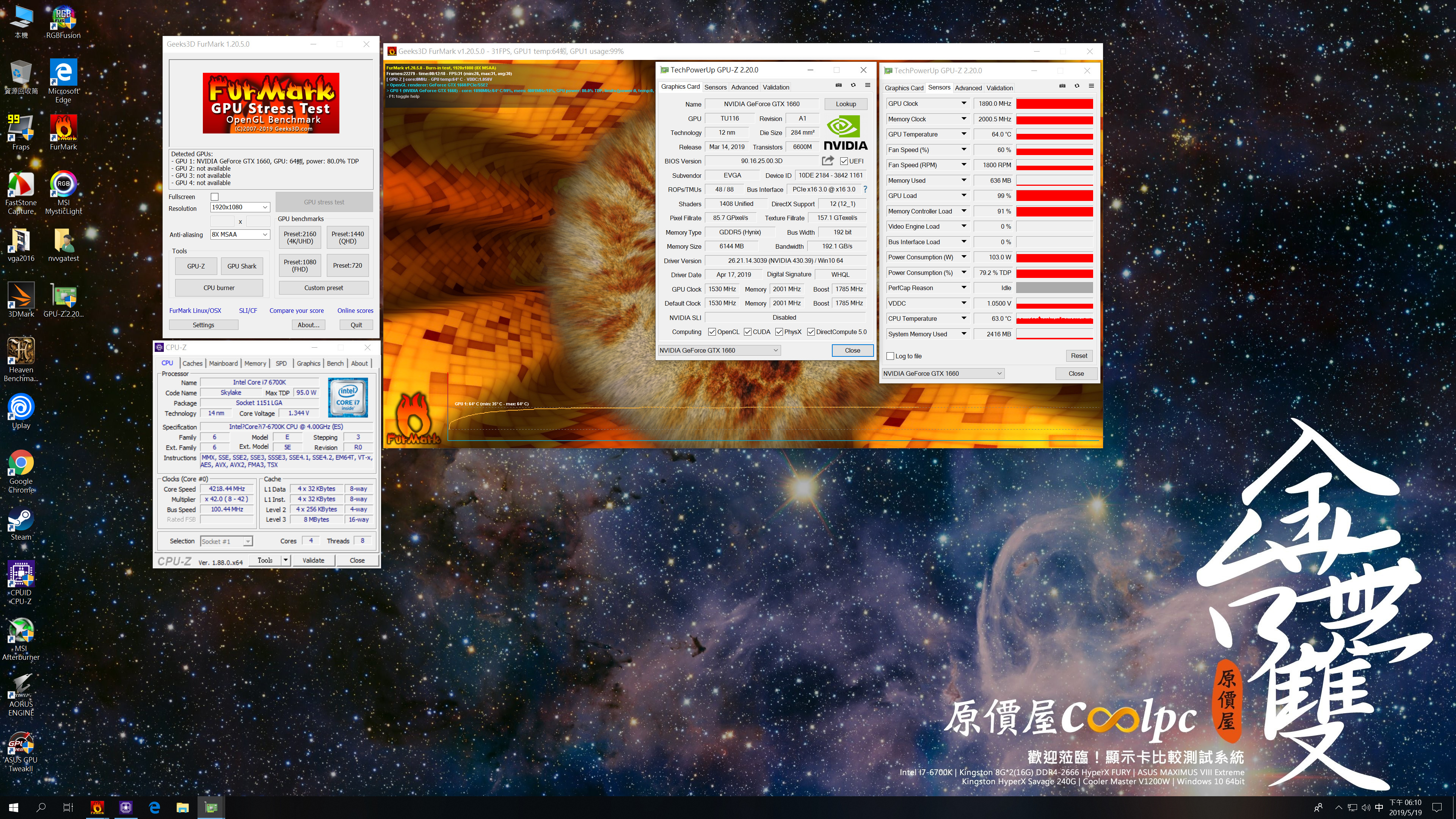This screenshot has height=819, width=1456.
Task: Expand the Fan Speed (RPM) sensor dropdown arrow
Action: (964, 165)
